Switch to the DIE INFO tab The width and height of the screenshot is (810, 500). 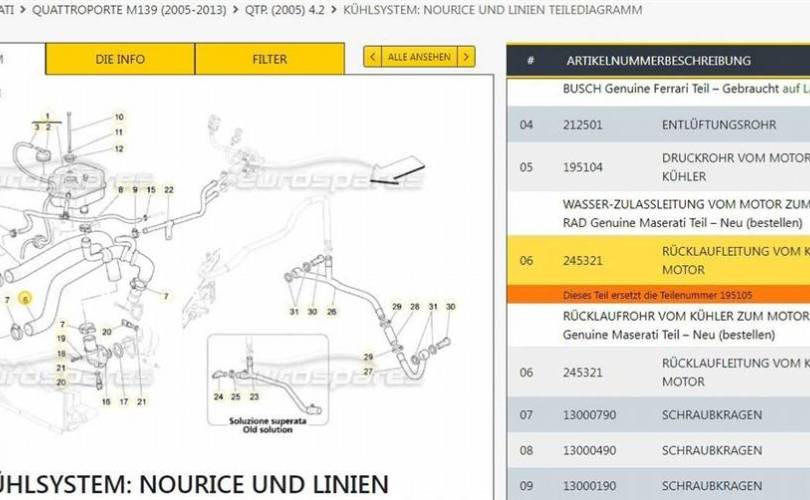120,59
